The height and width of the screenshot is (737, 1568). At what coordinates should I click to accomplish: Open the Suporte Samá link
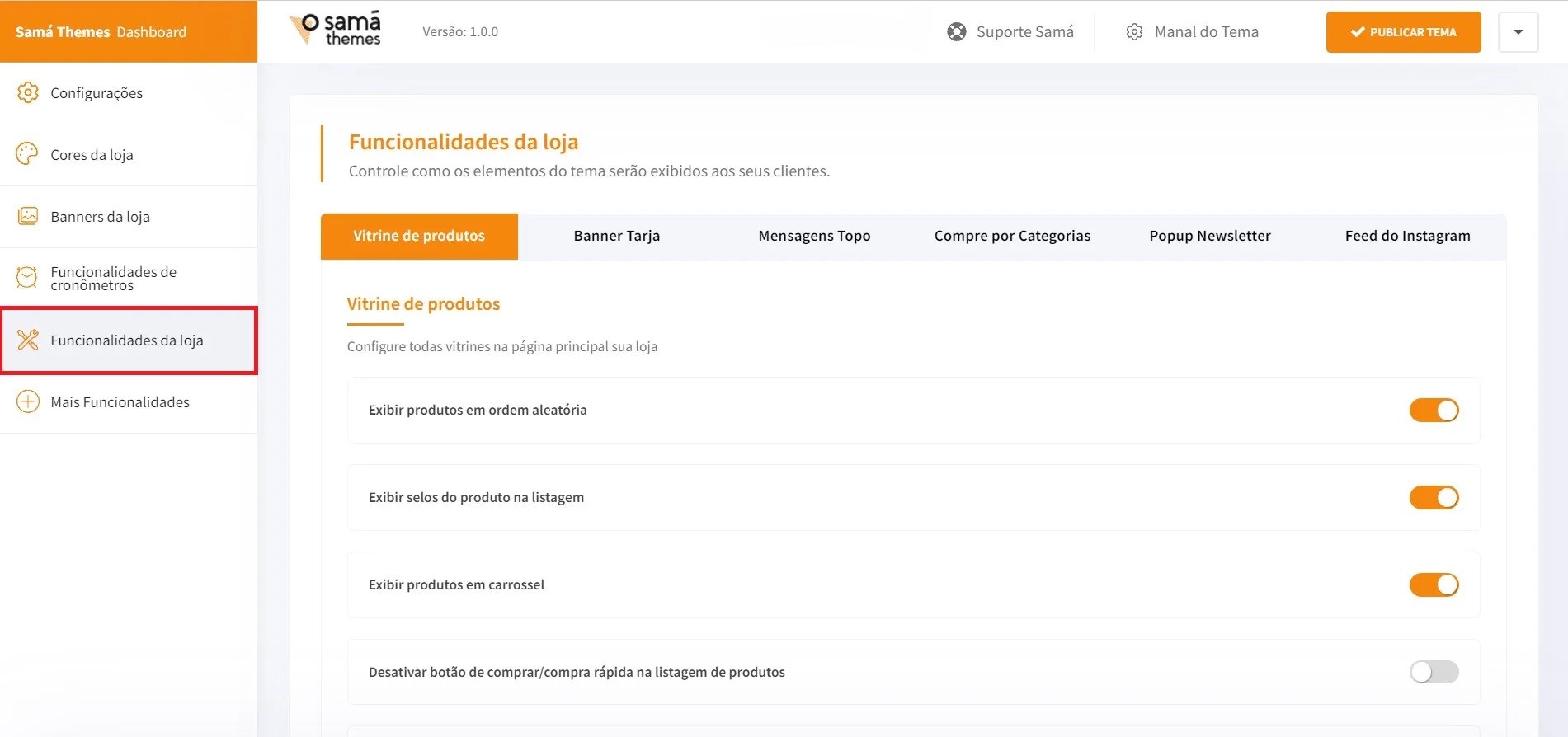pos(1010,31)
